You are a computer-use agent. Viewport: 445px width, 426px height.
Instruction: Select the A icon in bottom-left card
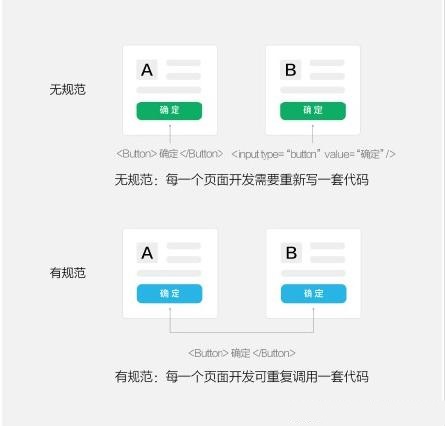coord(147,253)
